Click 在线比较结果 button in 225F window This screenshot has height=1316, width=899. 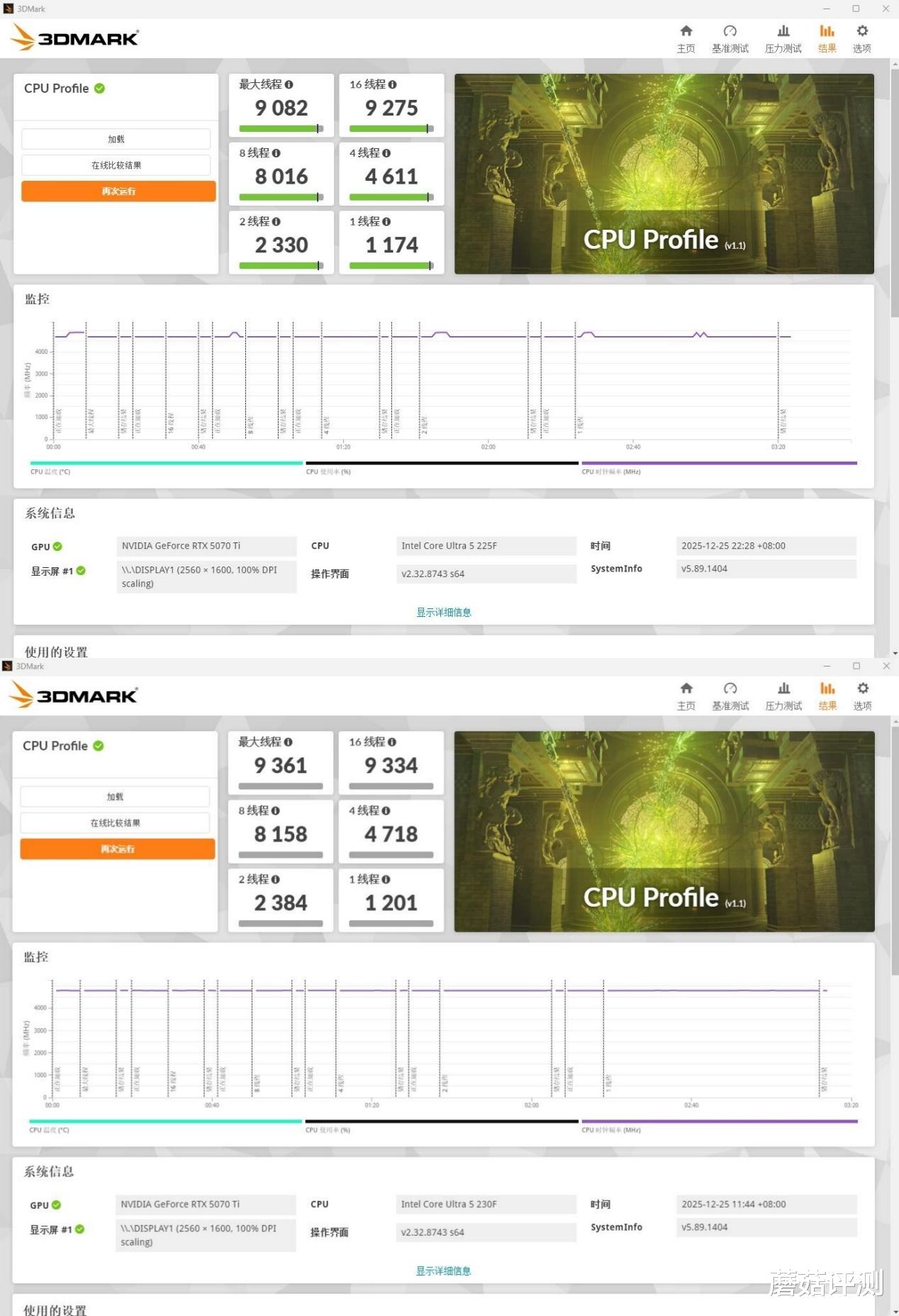[x=116, y=165]
